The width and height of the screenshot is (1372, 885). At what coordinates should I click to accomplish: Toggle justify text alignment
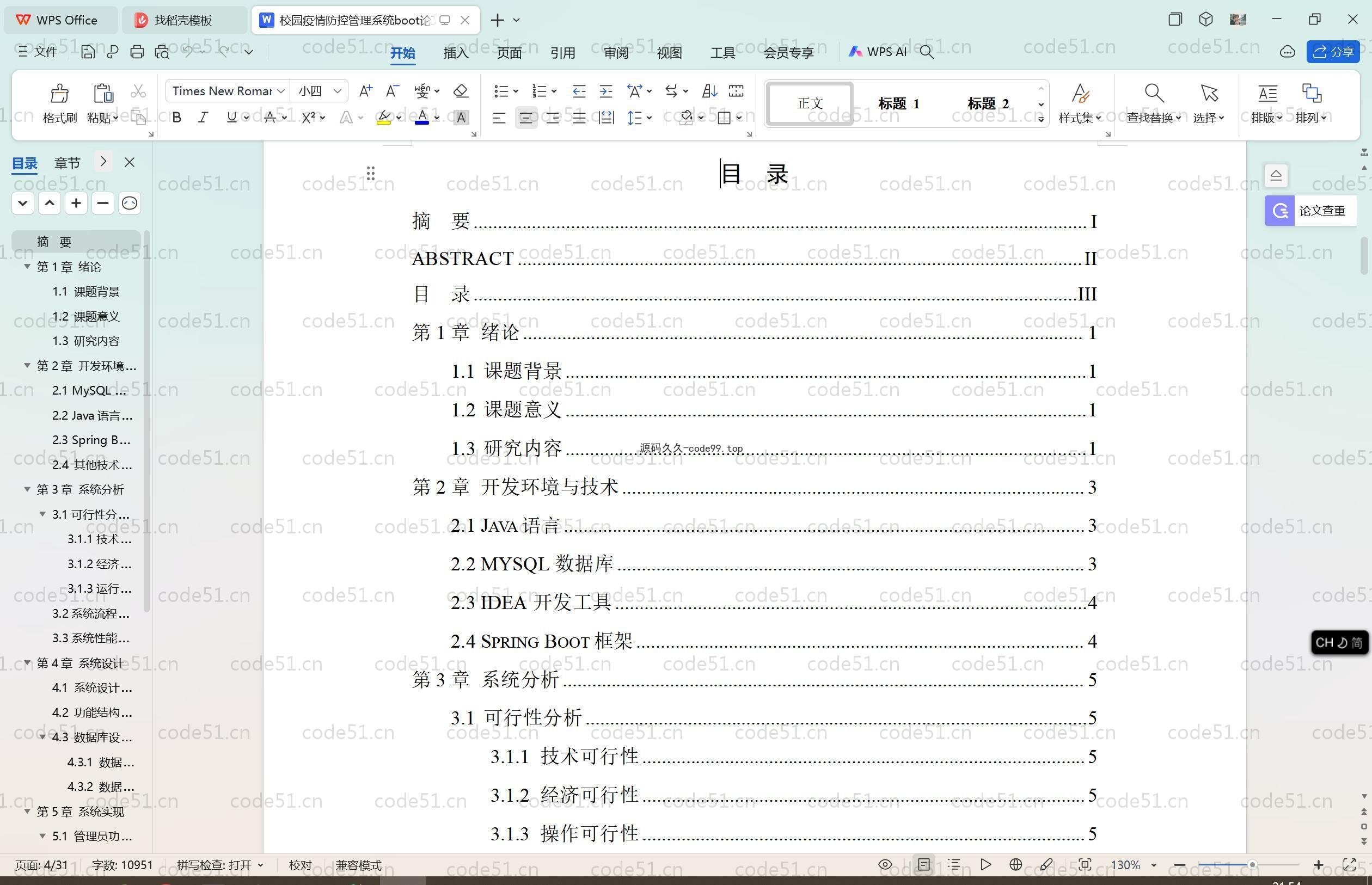pos(579,119)
